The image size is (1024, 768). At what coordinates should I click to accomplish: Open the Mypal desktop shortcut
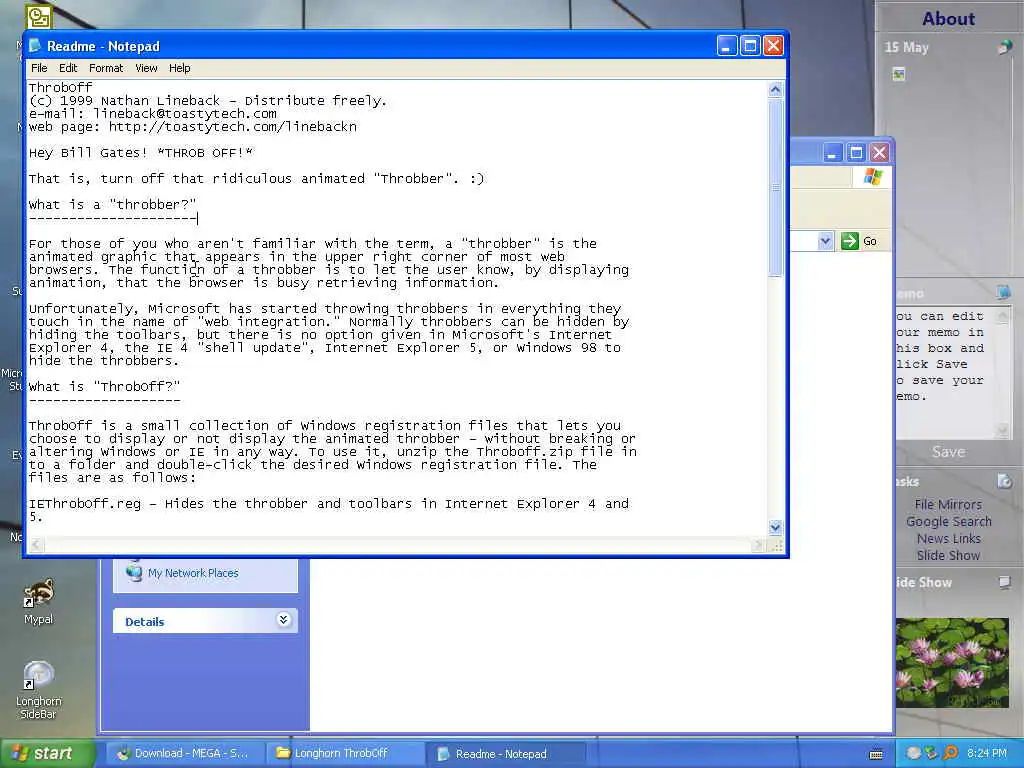[39, 601]
